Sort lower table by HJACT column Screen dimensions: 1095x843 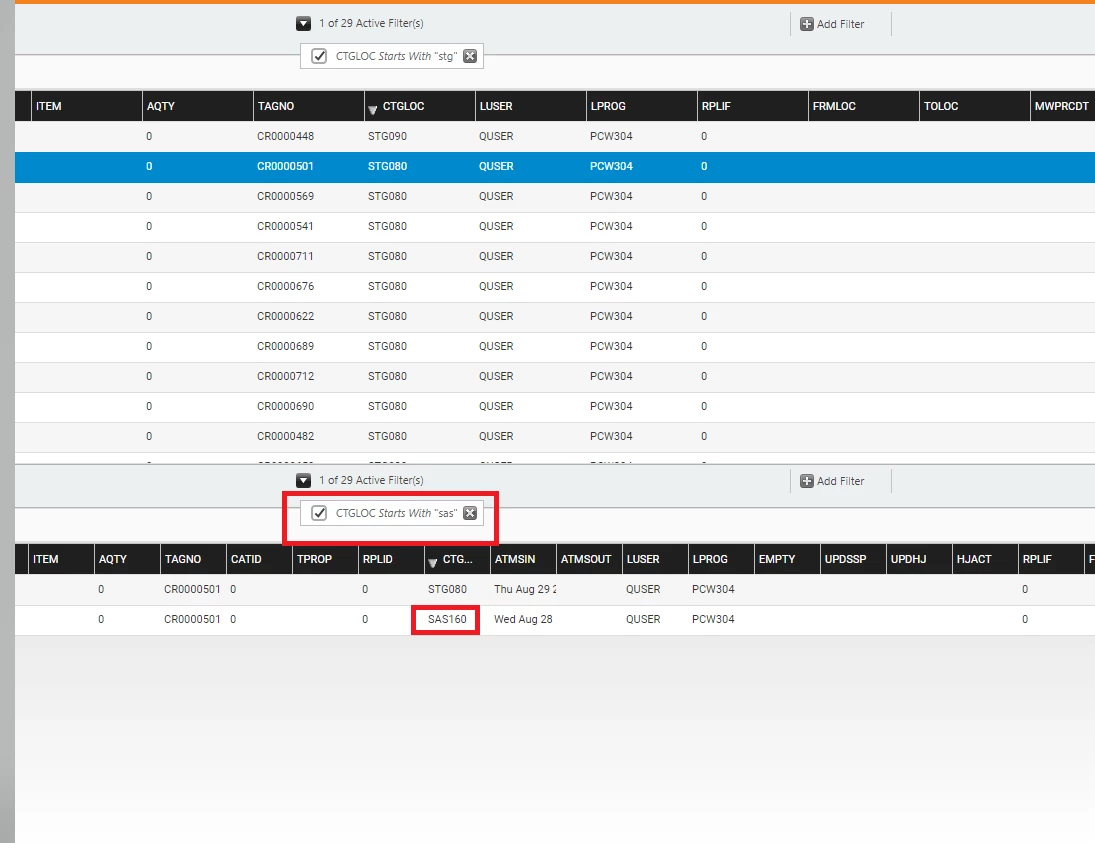985,559
